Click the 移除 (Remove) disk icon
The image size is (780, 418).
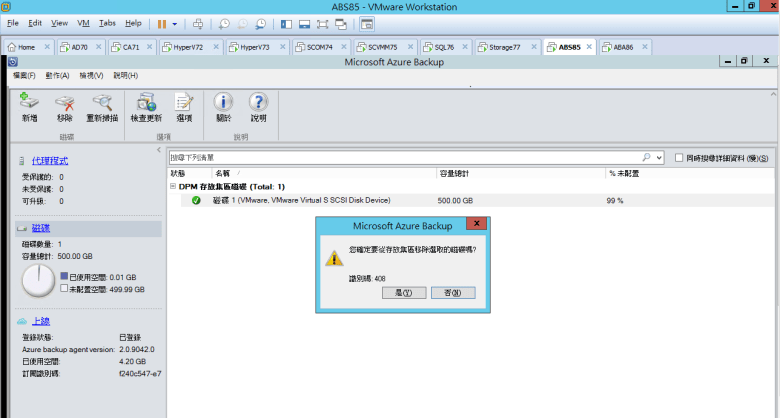point(65,103)
